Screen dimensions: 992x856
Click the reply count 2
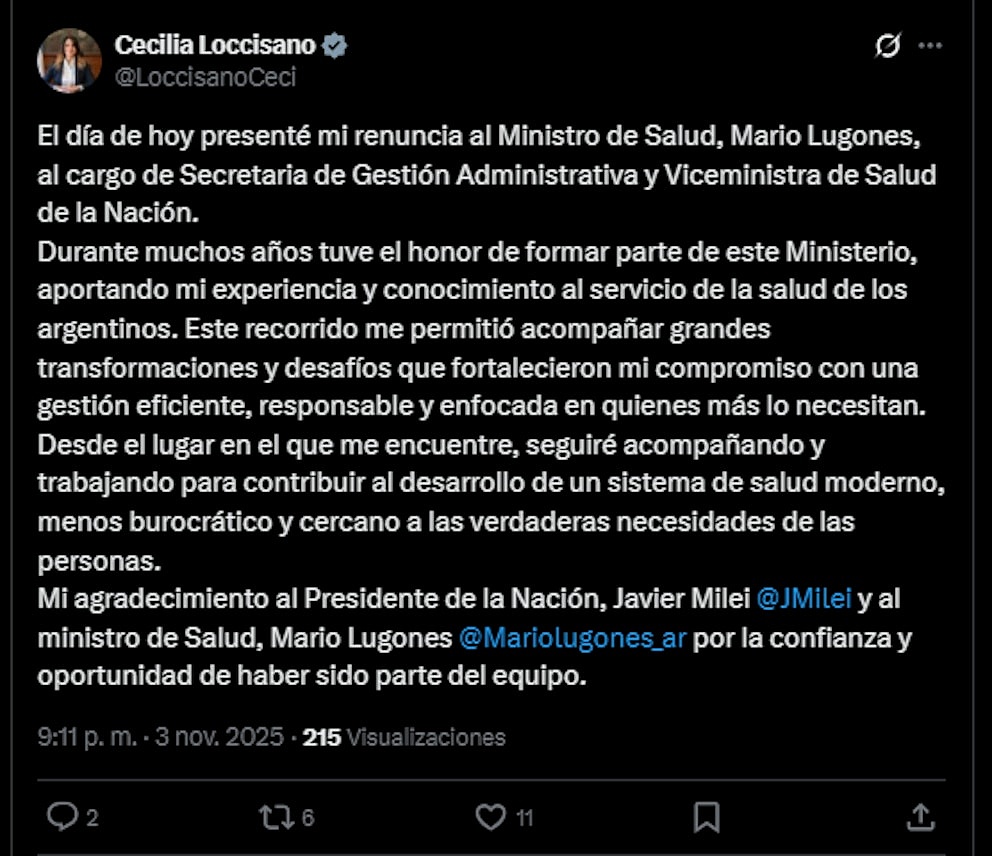(92, 818)
